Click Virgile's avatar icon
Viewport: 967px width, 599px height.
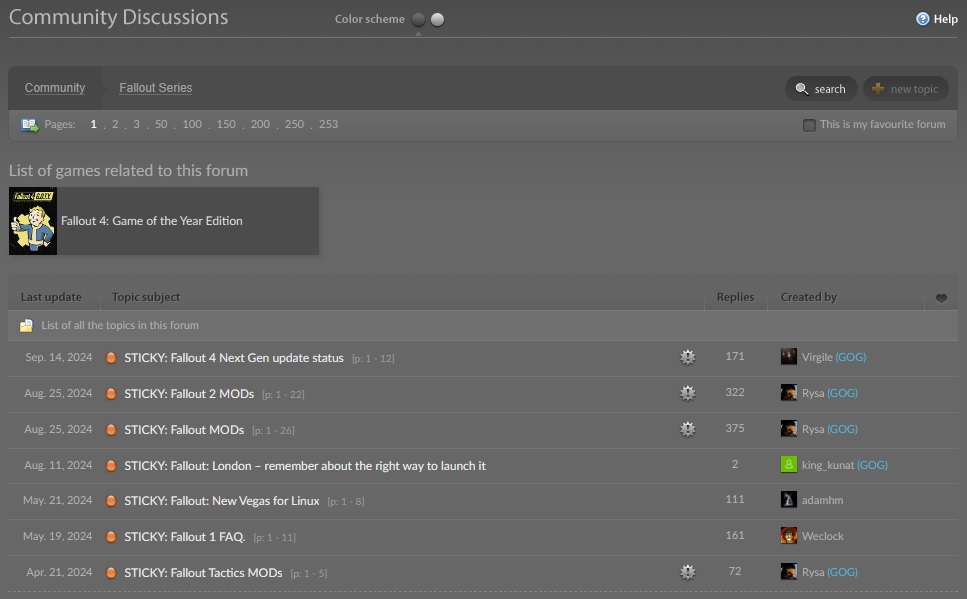pyautogui.click(x=789, y=357)
